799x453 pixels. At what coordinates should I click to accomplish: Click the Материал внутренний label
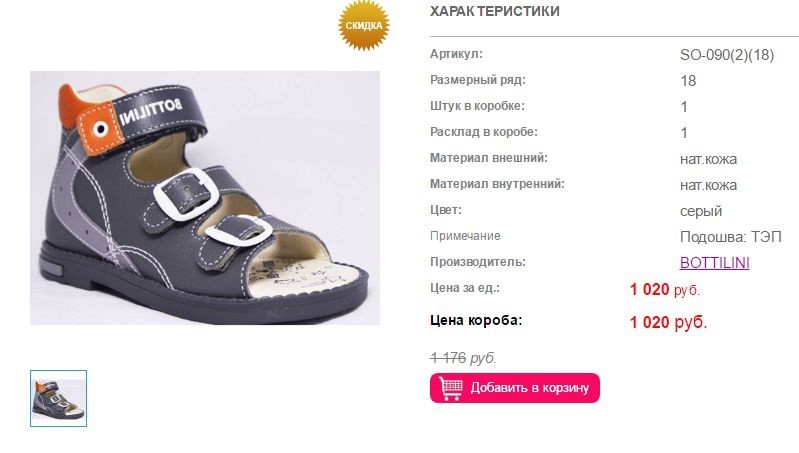tap(497, 184)
